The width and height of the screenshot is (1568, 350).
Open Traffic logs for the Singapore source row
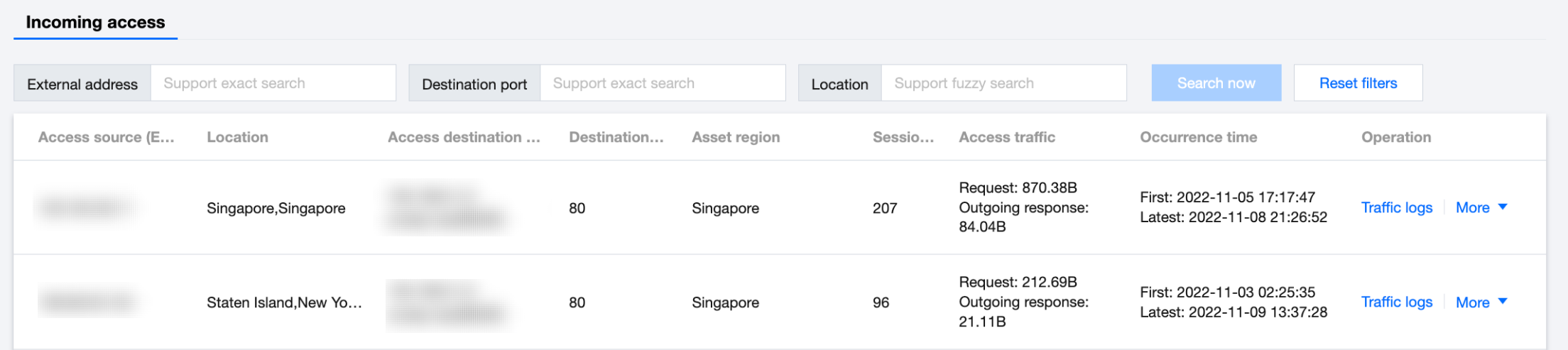1396,208
